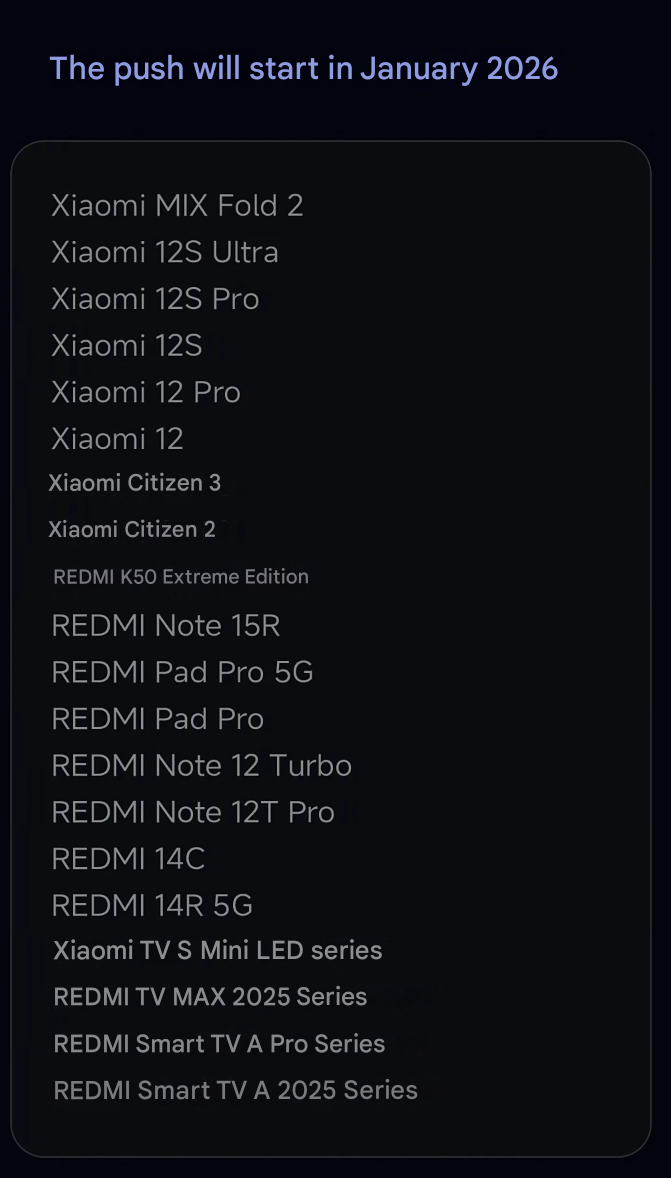Screen dimensions: 671x1178
Task: Click Xiaomi Citizen 2 in the list
Action: (x=132, y=530)
